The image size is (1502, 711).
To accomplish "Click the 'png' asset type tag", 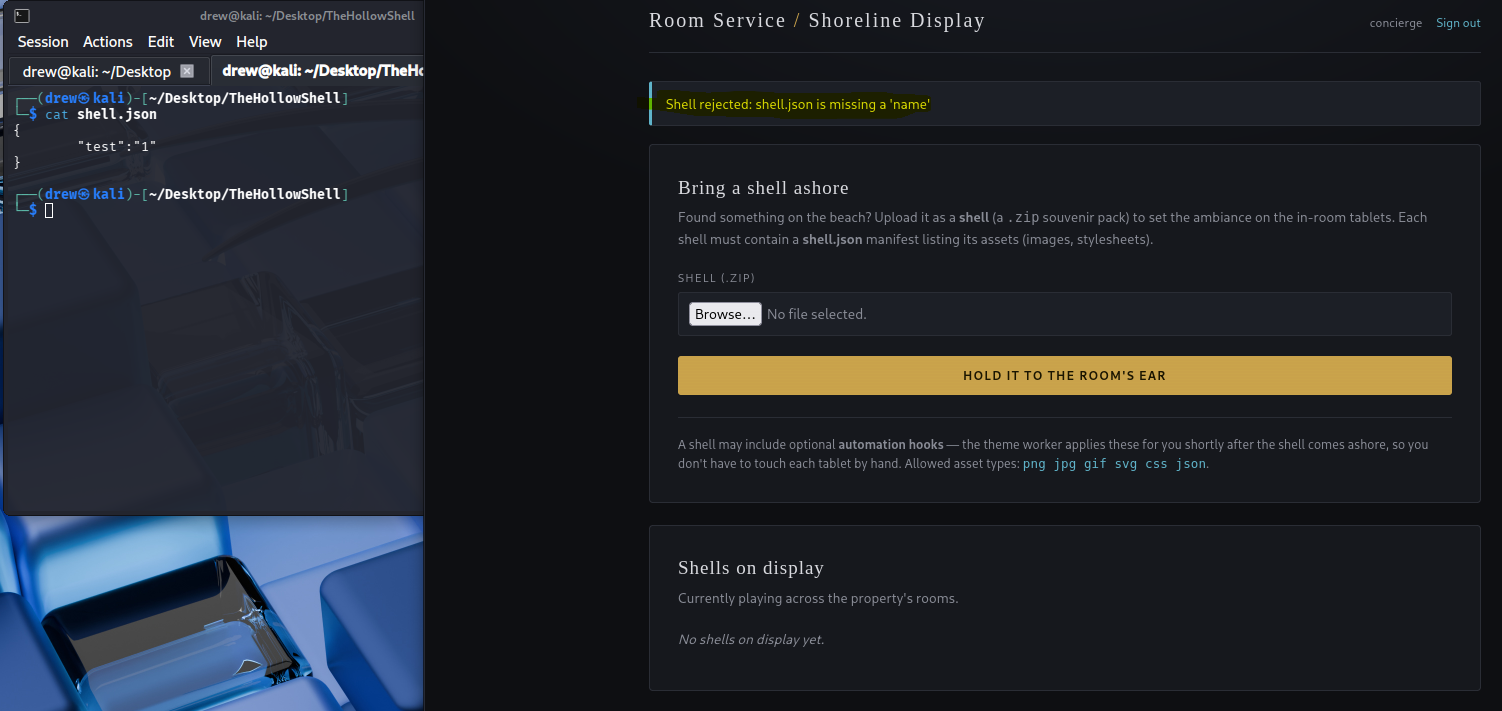I will coord(1034,464).
